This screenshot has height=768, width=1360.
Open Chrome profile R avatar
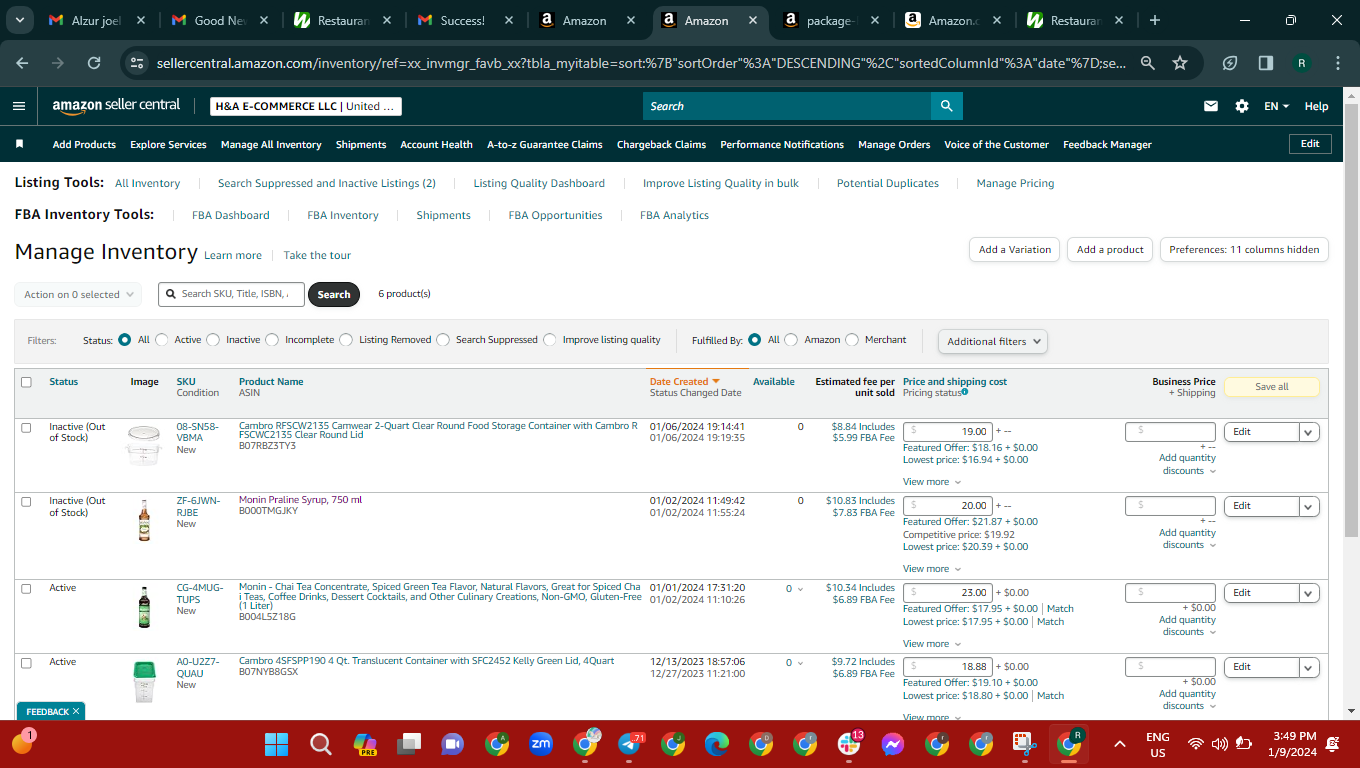(x=1302, y=63)
